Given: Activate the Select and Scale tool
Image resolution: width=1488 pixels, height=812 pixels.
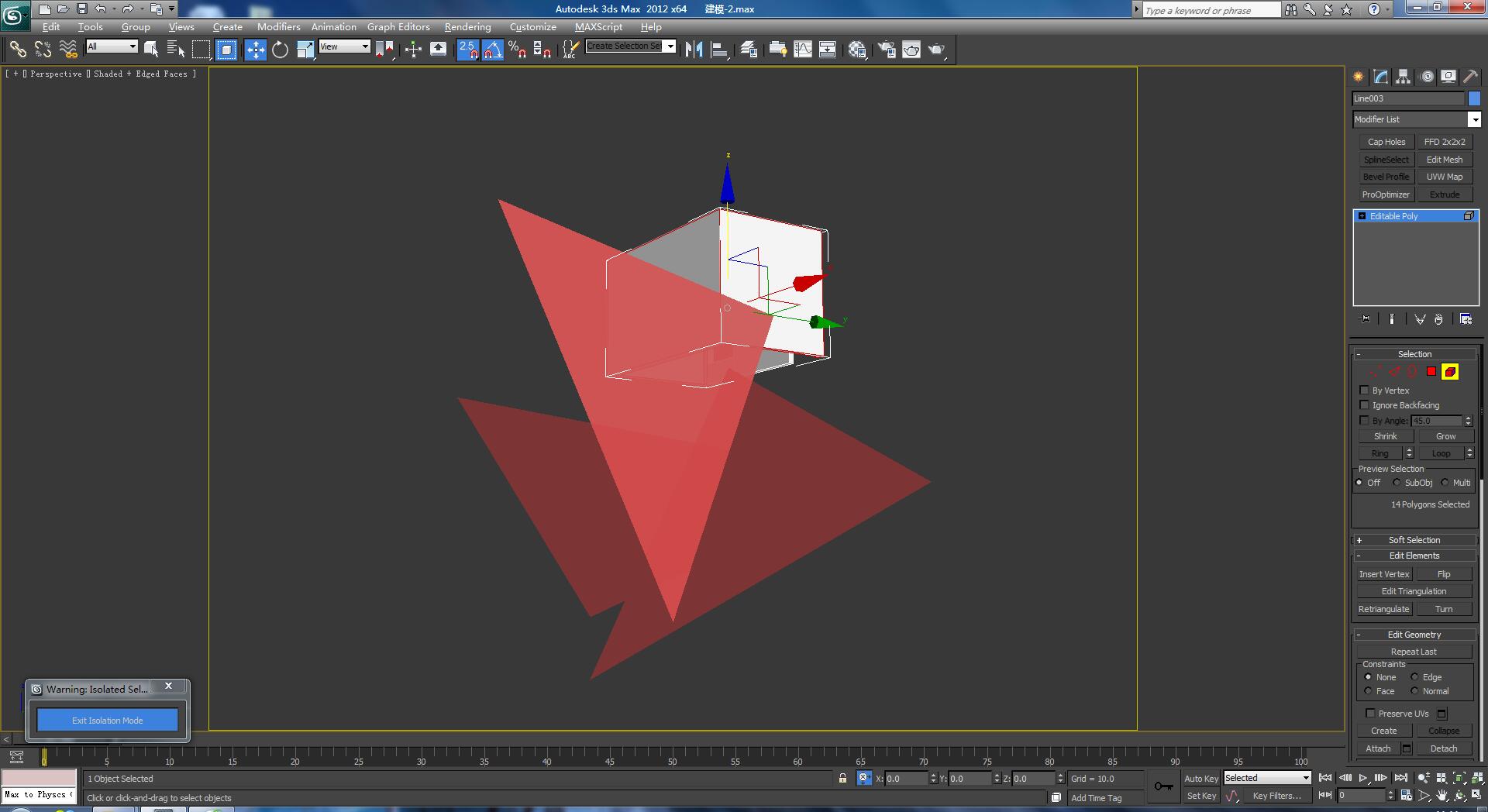Looking at the screenshot, I should (305, 50).
